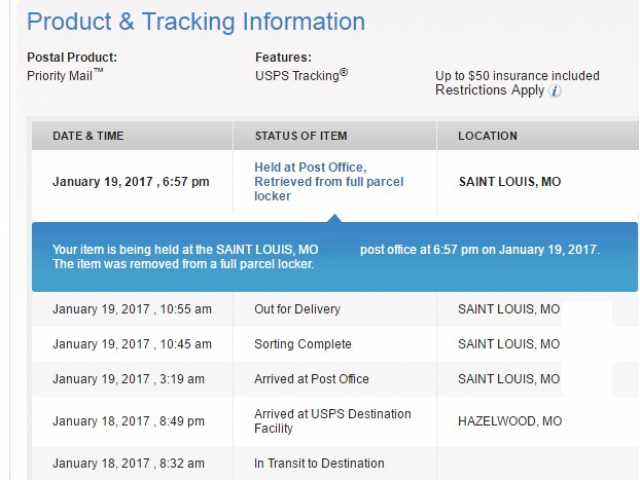Click the USPS Tracking feature text
Viewport: 640px width, 480px height.
[302, 75]
